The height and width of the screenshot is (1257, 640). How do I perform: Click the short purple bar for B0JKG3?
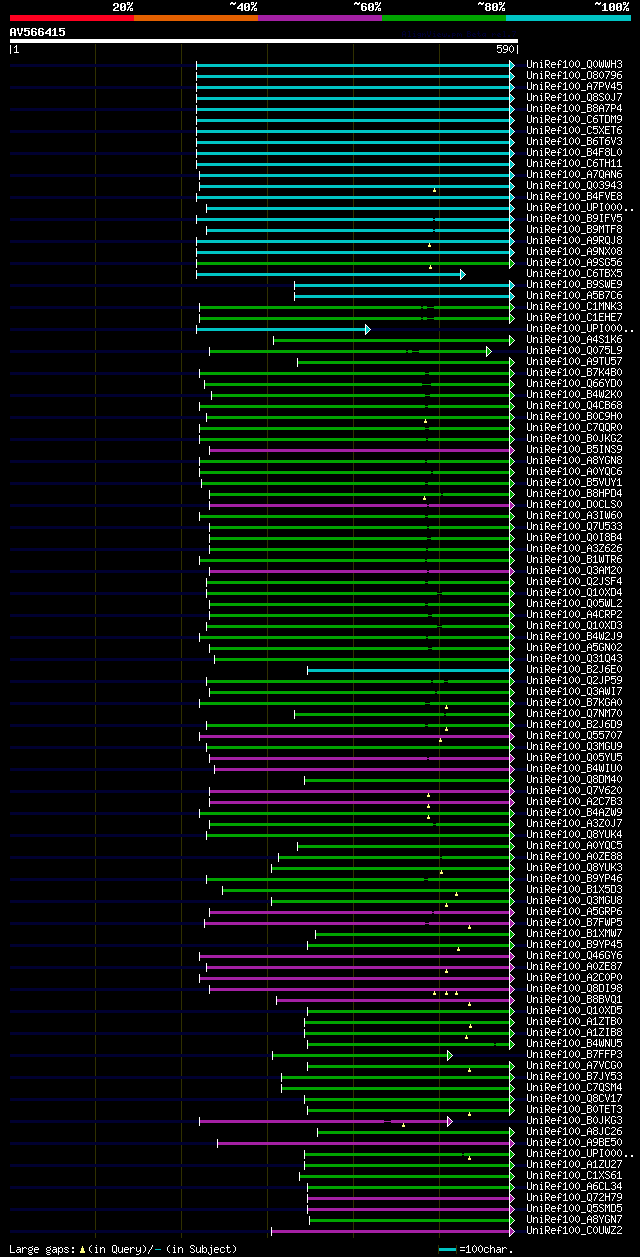326,1121
